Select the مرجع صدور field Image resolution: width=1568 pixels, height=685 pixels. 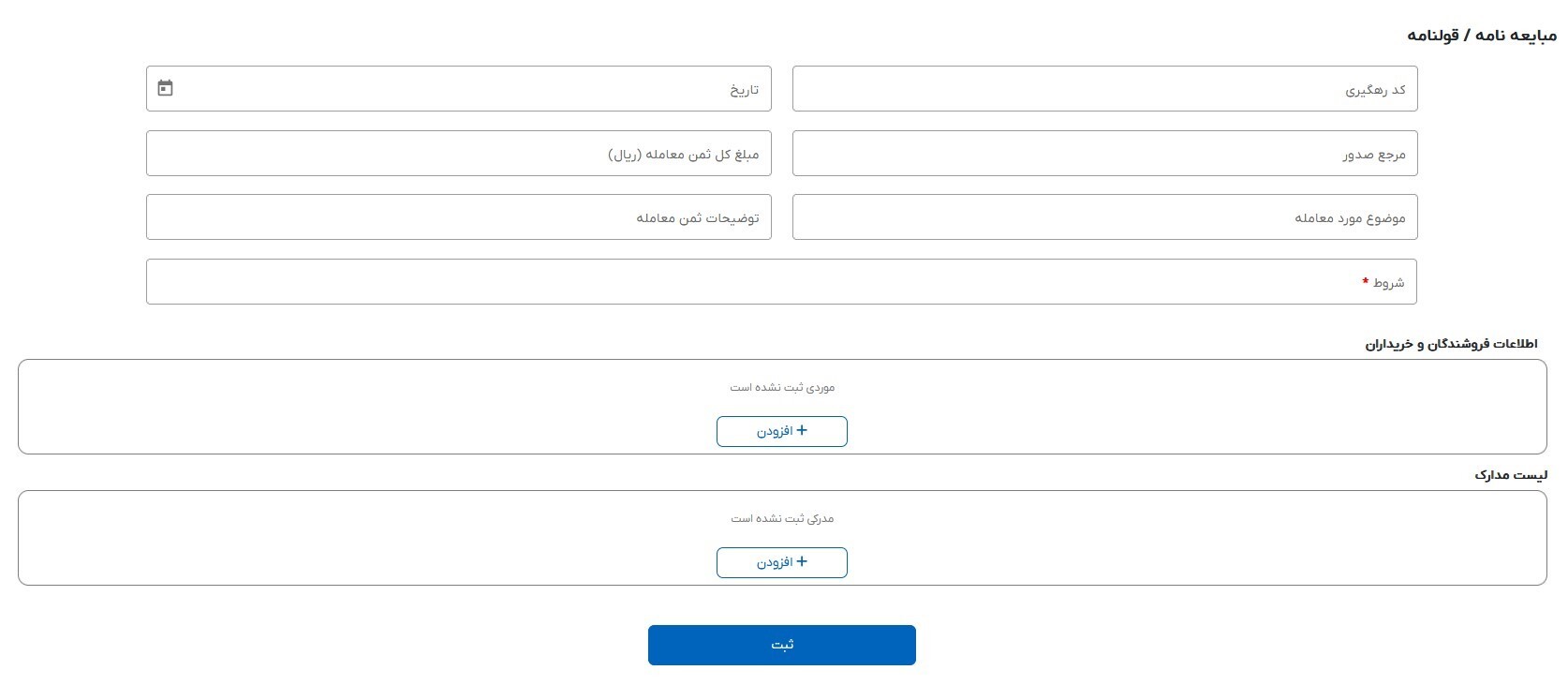point(1105,154)
